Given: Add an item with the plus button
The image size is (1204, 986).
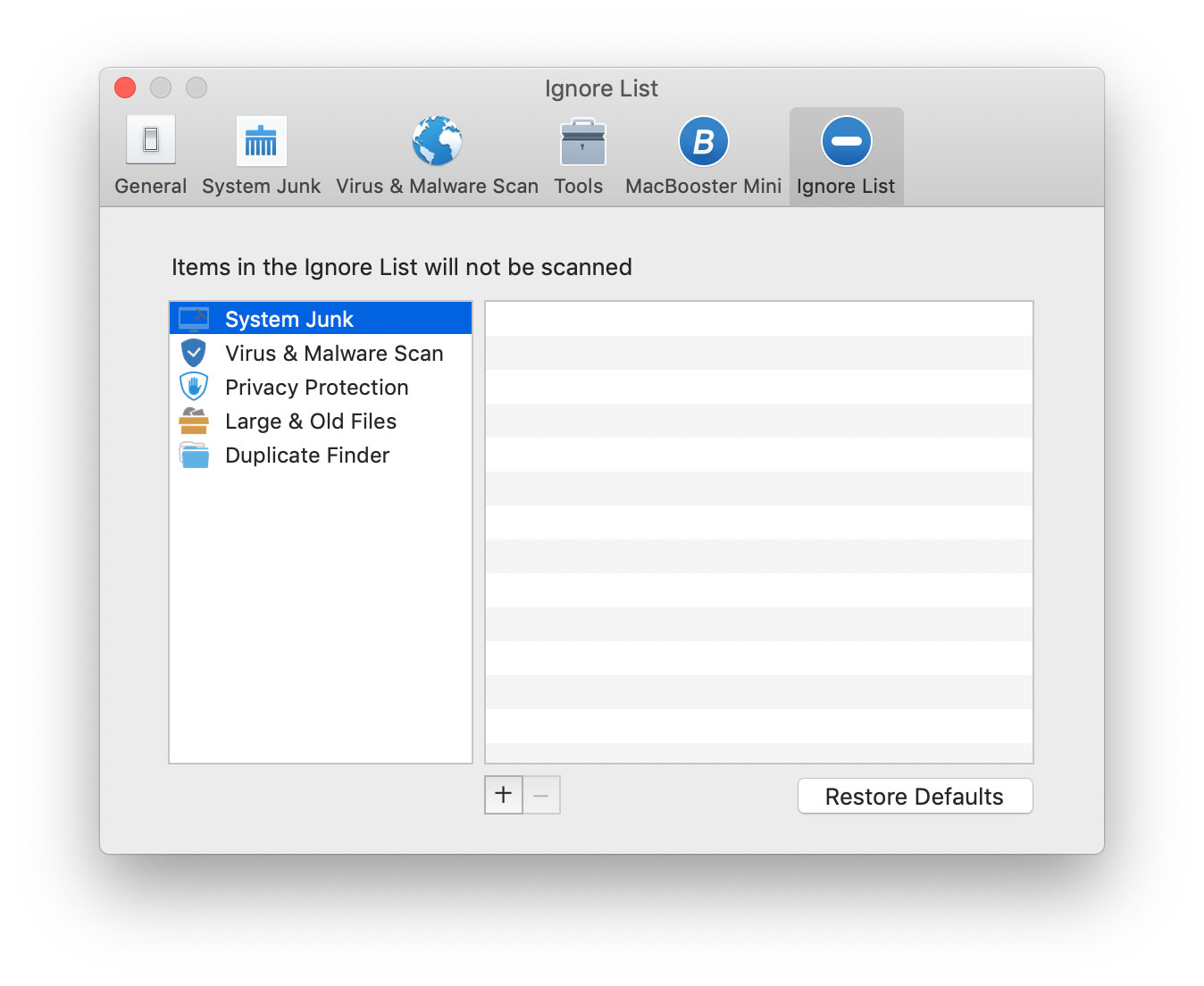Looking at the screenshot, I should click(x=504, y=794).
